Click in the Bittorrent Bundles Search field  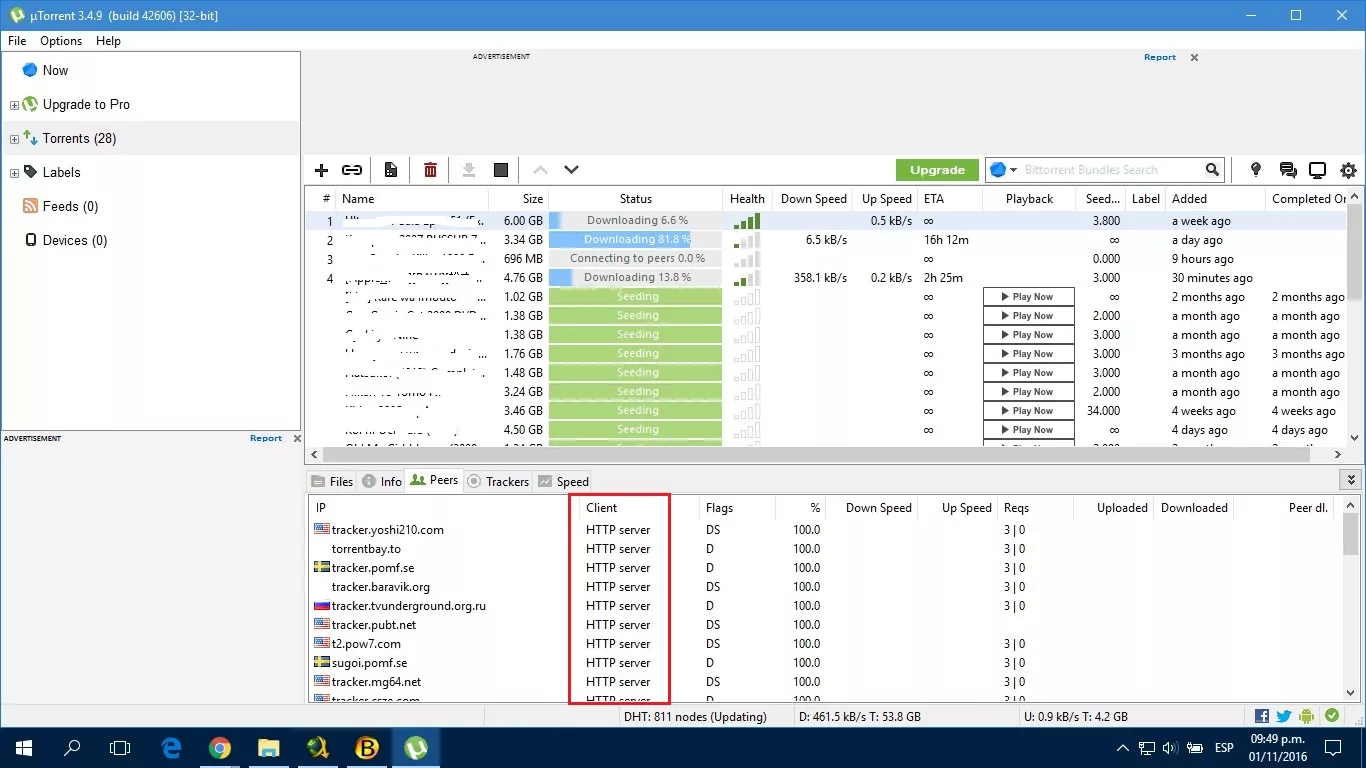(x=1110, y=170)
